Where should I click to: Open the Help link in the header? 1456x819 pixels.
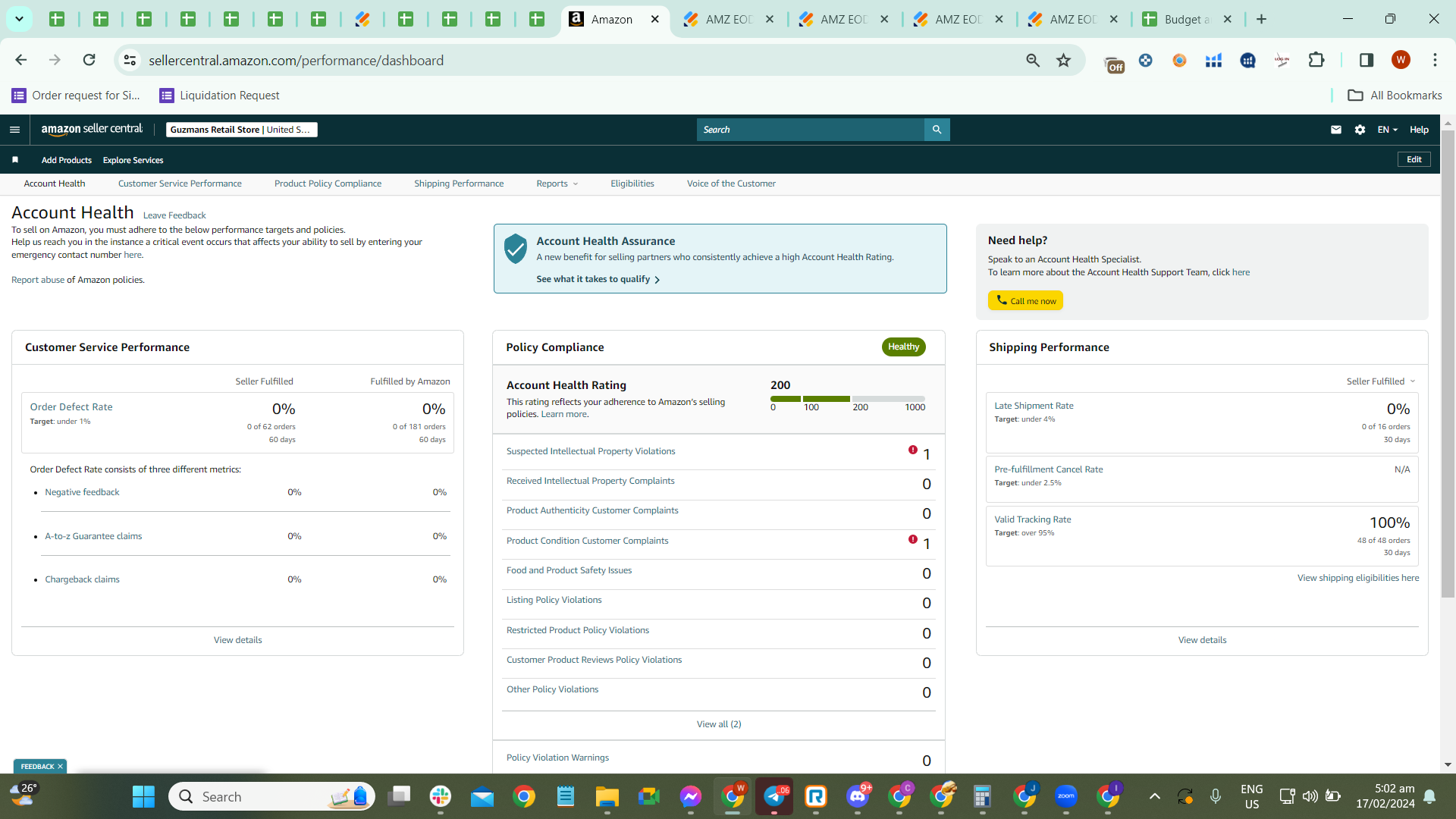(x=1419, y=130)
